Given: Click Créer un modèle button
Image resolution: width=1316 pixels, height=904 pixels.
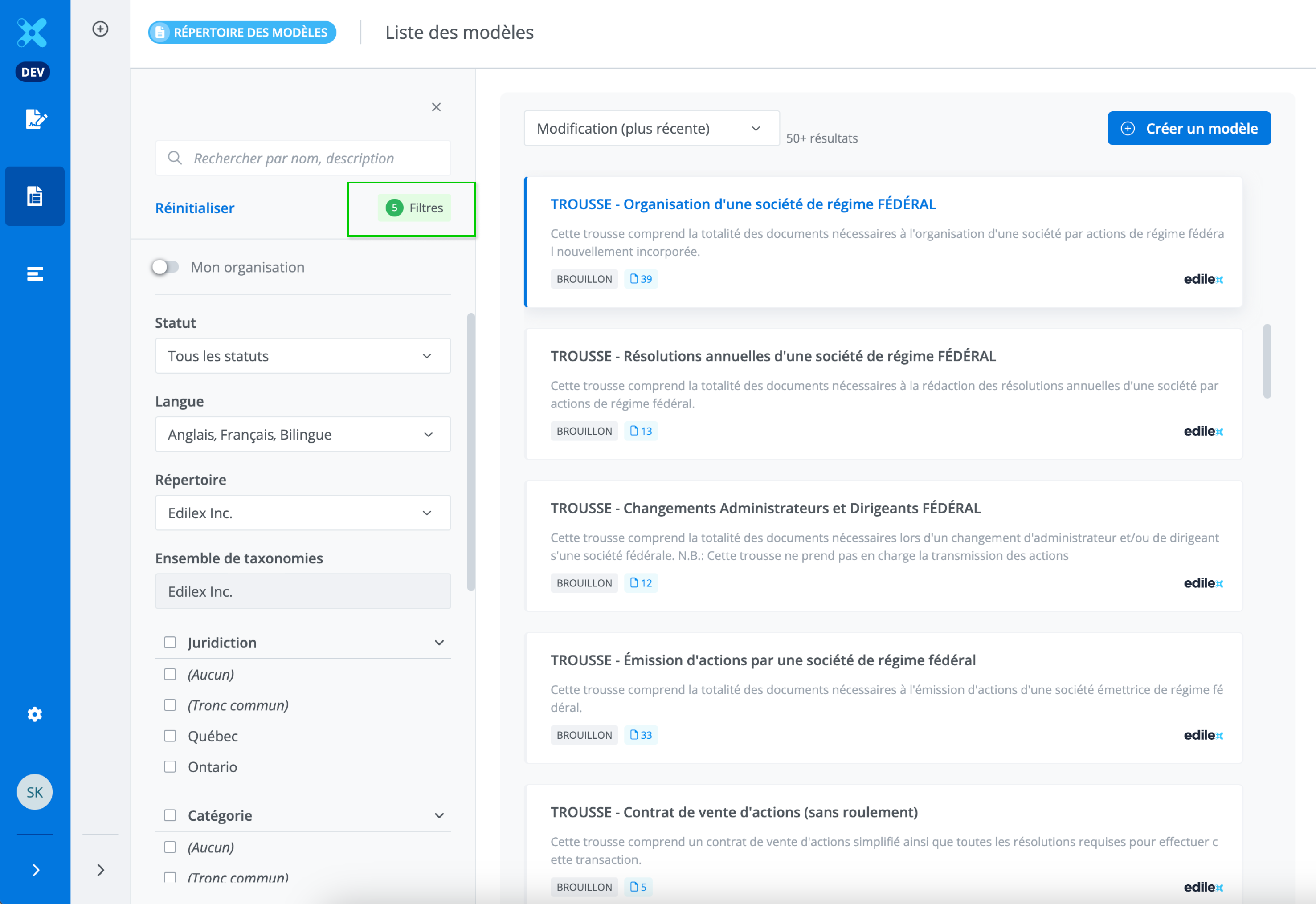Looking at the screenshot, I should click(1189, 129).
